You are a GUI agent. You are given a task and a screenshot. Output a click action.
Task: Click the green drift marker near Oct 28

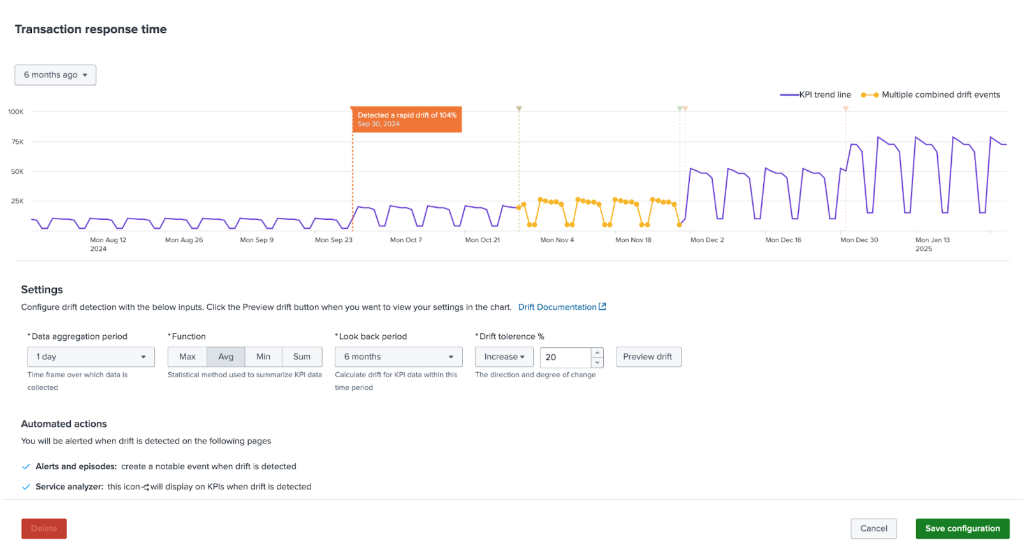(x=519, y=108)
